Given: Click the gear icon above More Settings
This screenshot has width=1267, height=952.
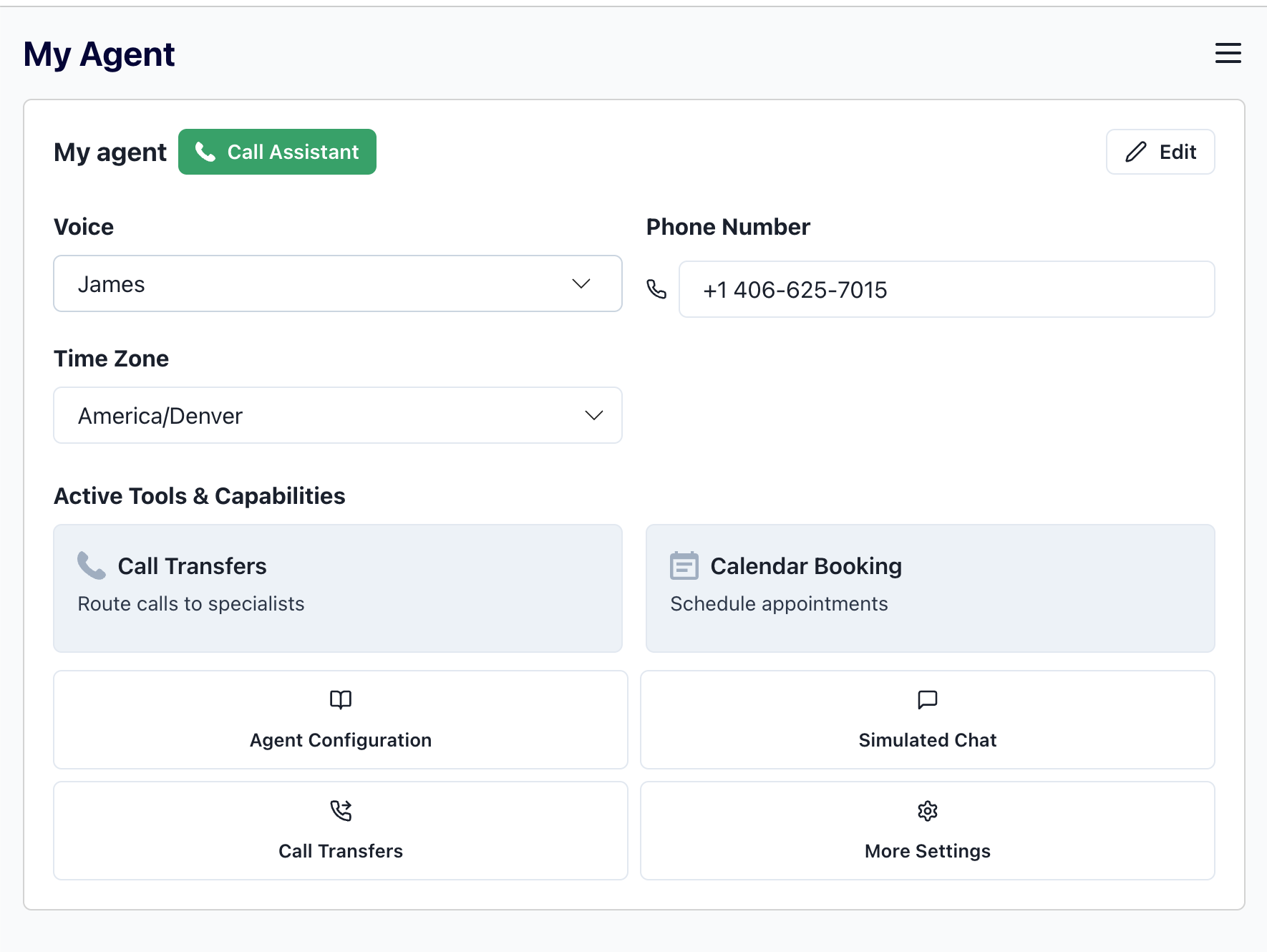Looking at the screenshot, I should point(927,811).
